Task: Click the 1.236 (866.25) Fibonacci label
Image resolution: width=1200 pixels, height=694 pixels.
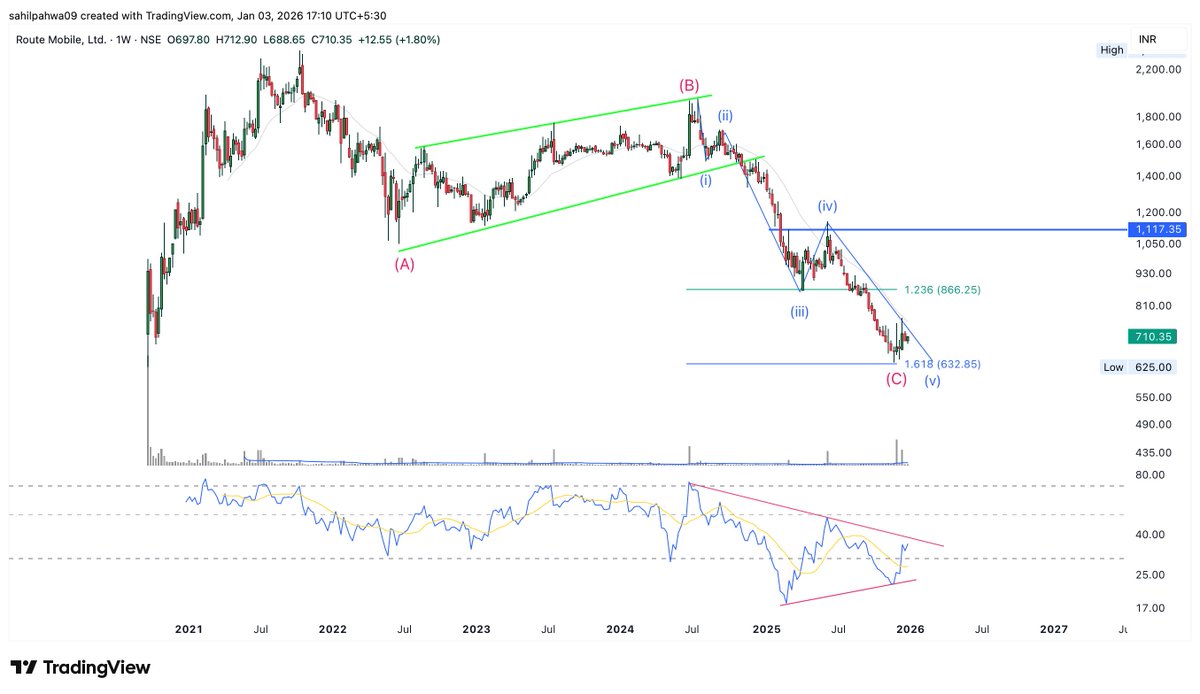Action: coord(942,290)
